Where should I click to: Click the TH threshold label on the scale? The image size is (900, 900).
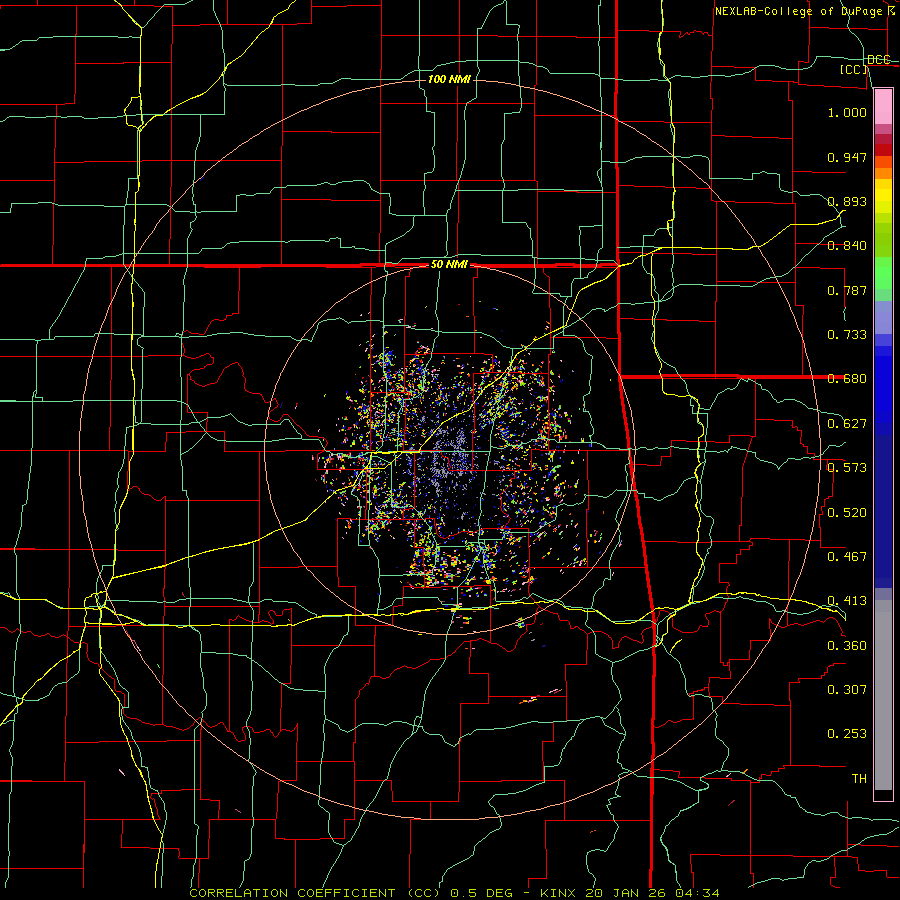859,779
